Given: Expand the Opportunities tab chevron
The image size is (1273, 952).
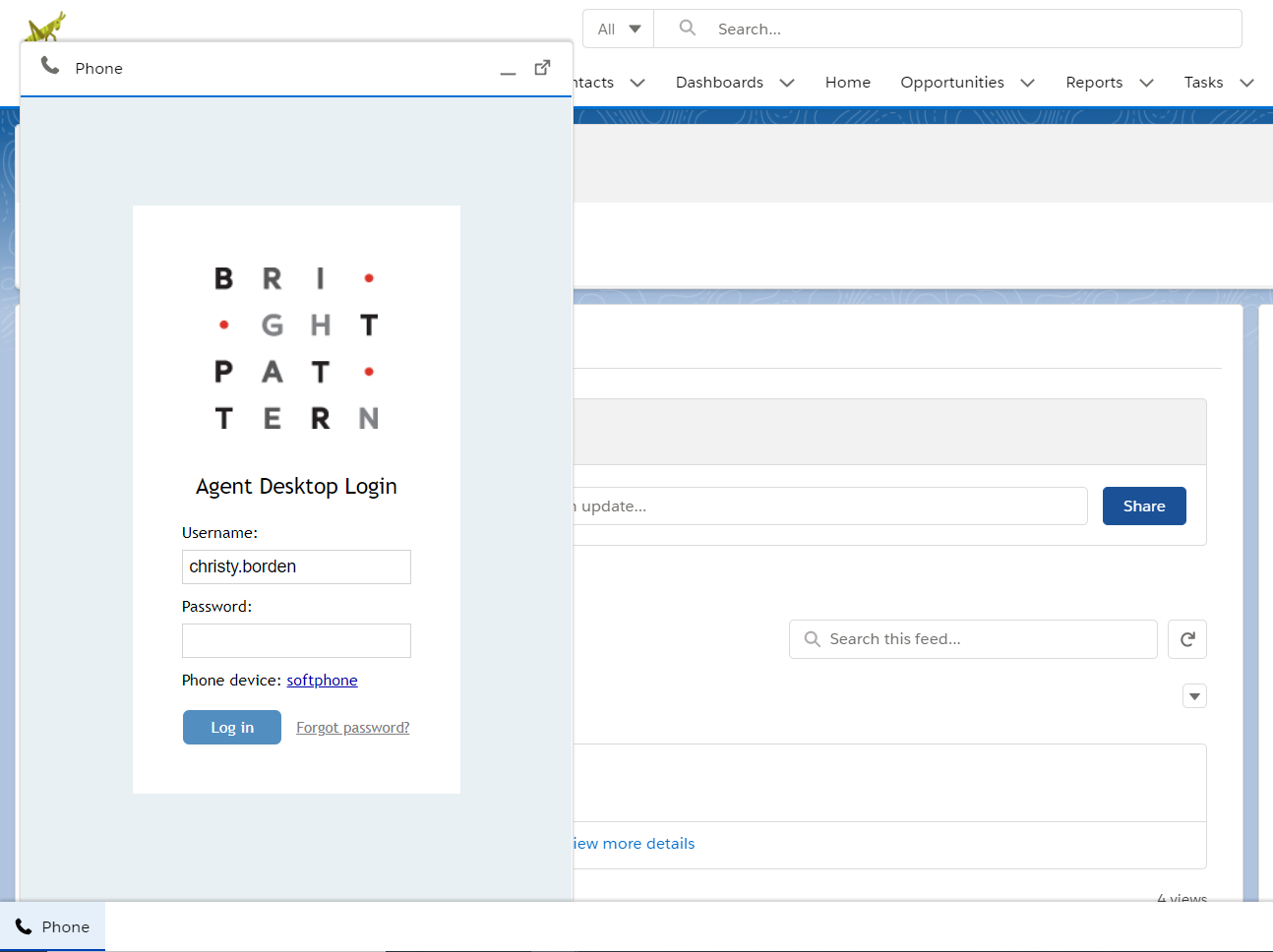Looking at the screenshot, I should tap(1028, 83).
